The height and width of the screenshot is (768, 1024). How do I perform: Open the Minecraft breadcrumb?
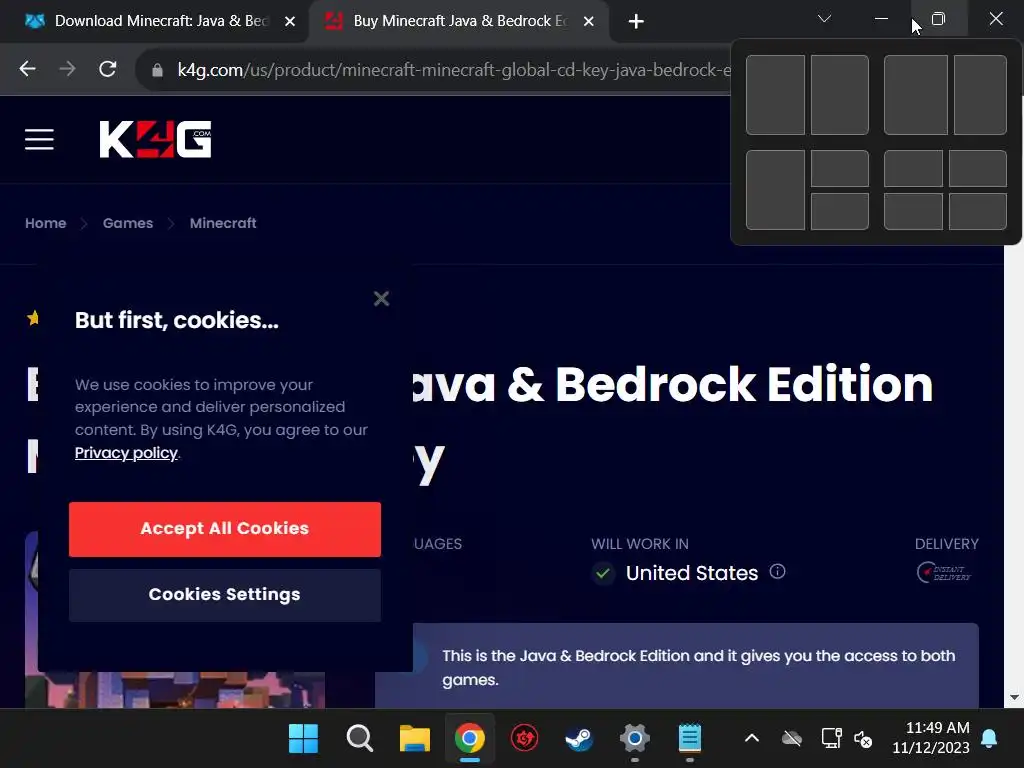pyautogui.click(x=223, y=223)
